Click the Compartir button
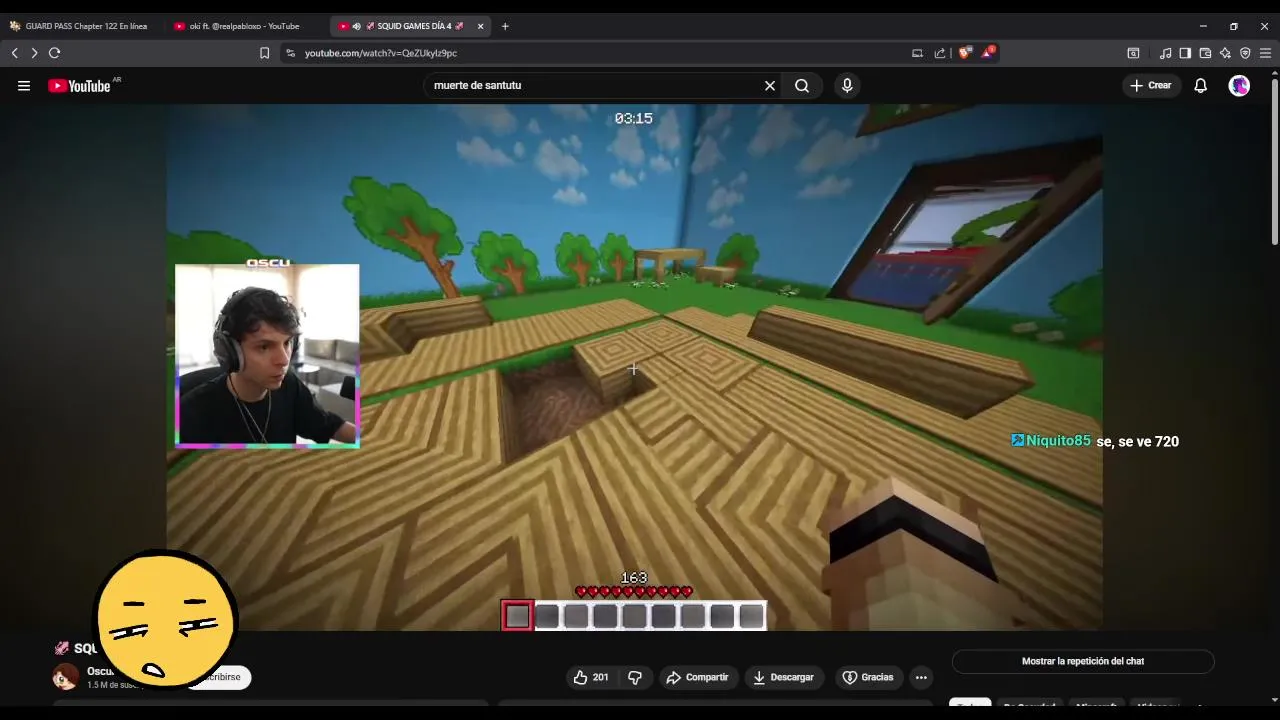 point(697,677)
